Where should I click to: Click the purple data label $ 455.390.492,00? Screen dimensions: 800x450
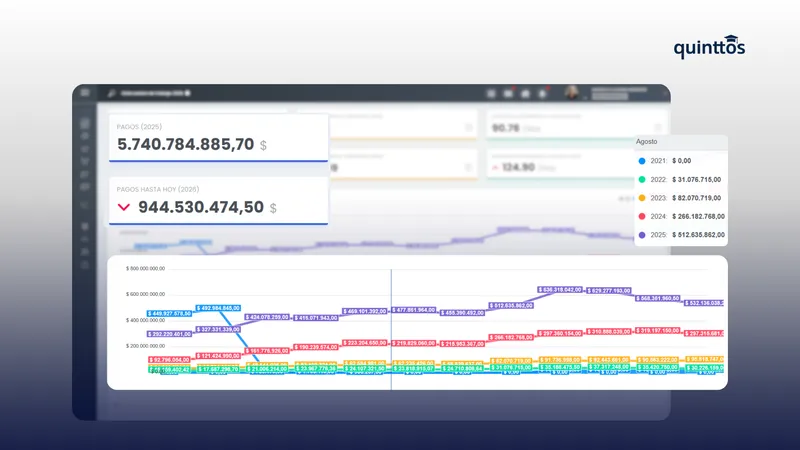(462, 313)
